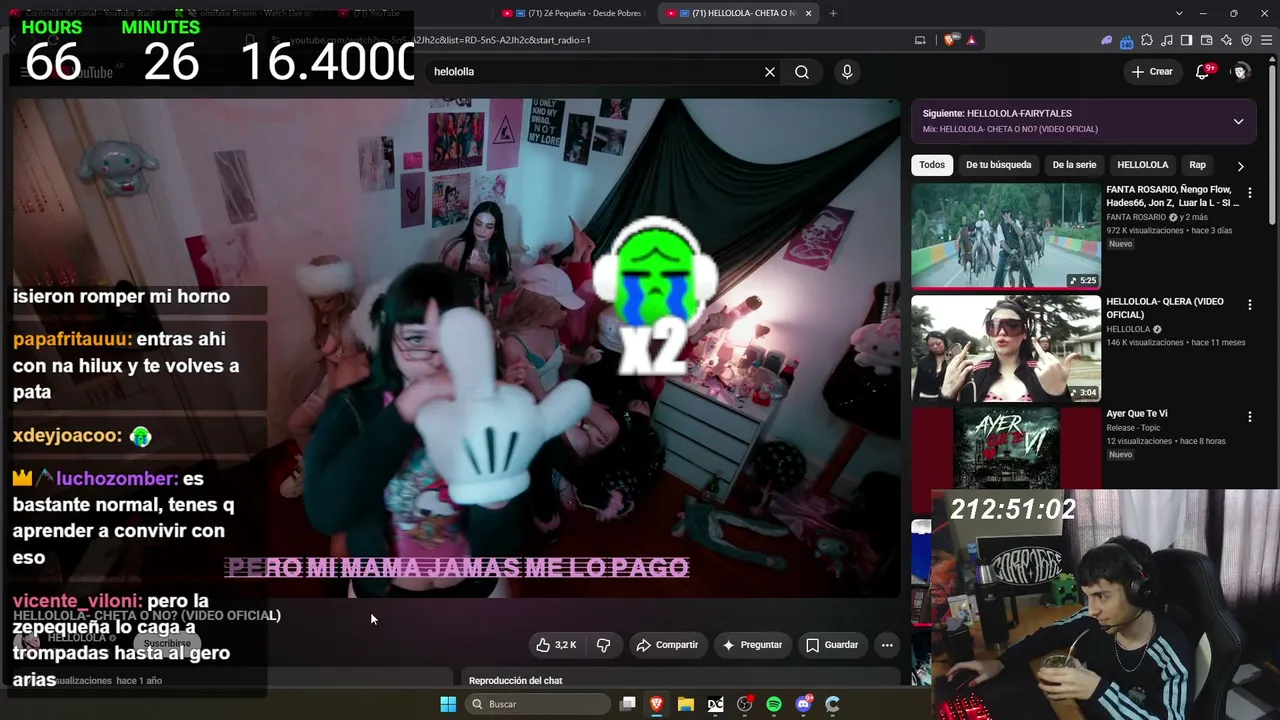Click the Brave browser taskbar icon

click(657, 704)
